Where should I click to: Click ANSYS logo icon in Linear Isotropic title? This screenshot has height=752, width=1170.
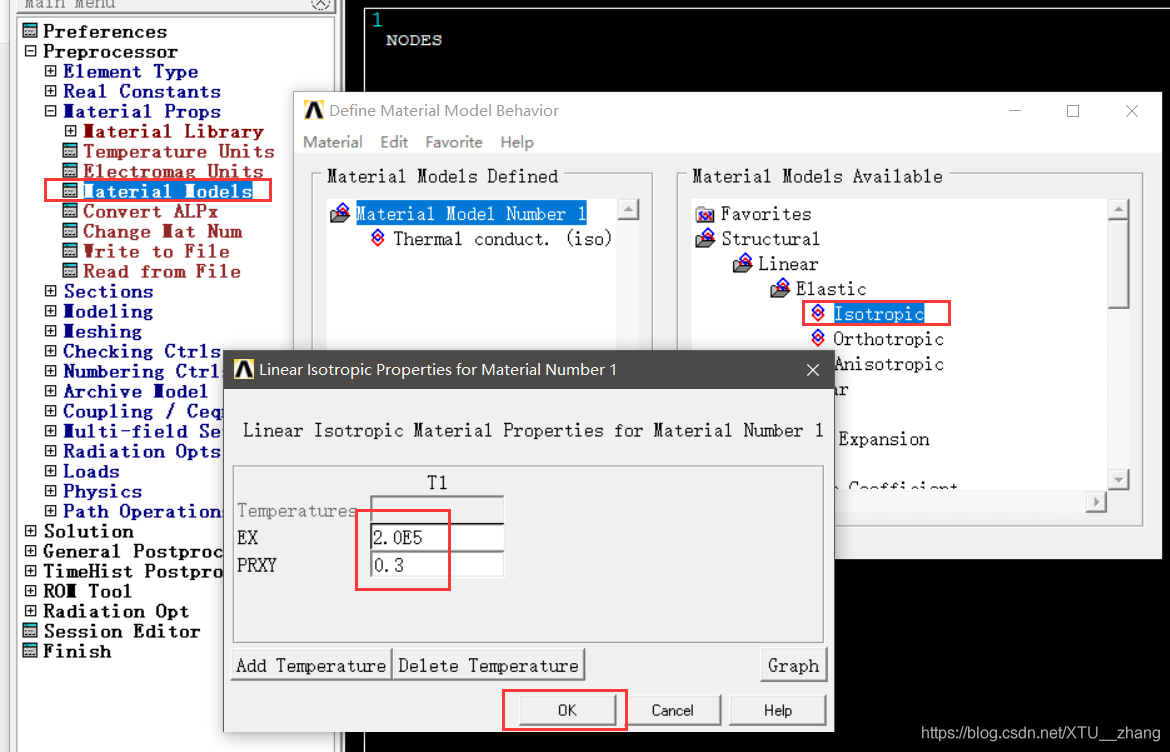[x=244, y=369]
